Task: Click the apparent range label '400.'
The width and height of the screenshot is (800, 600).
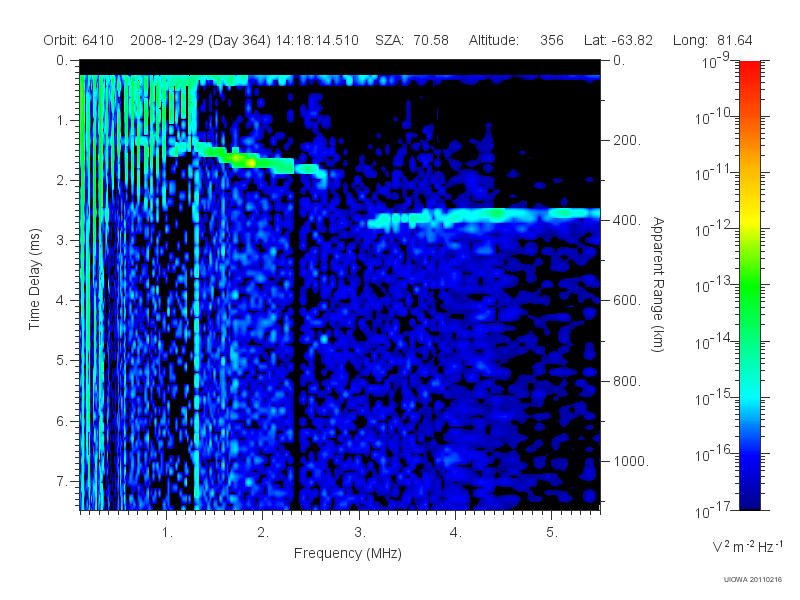Action: point(627,220)
